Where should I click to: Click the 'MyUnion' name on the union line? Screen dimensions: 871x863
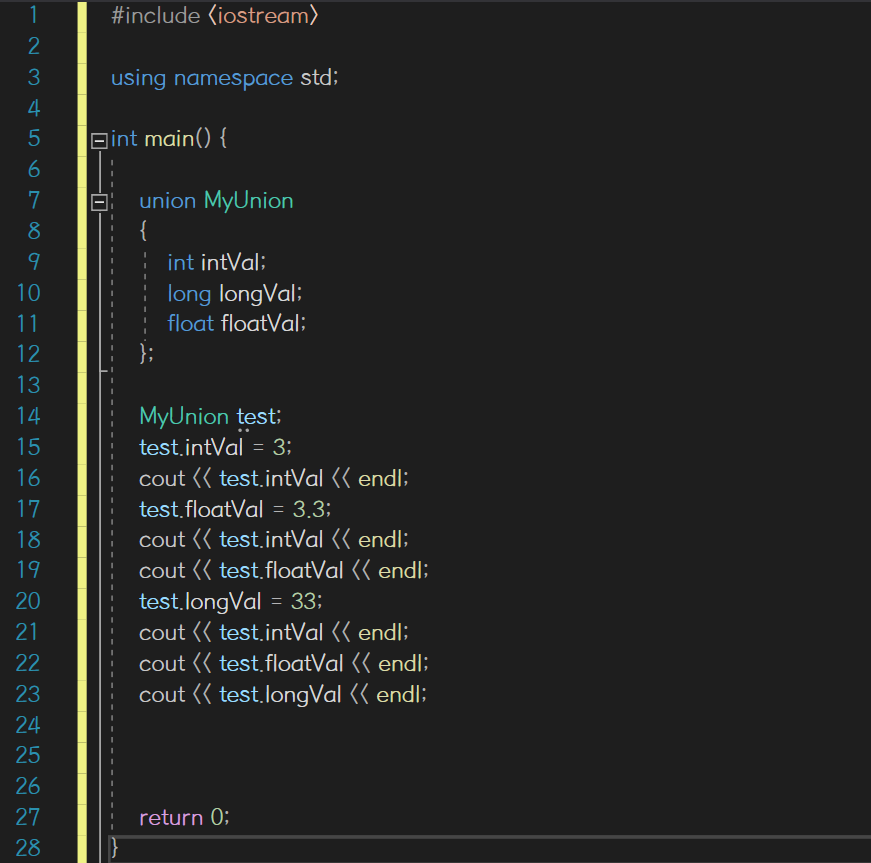(x=248, y=201)
